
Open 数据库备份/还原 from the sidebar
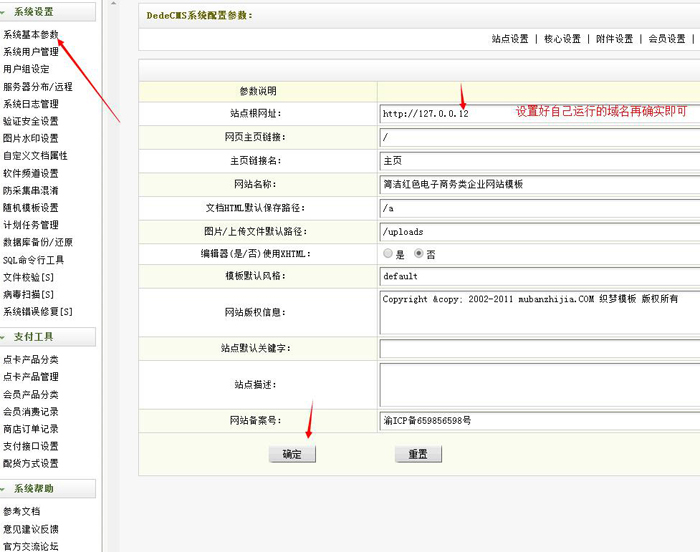pyautogui.click(x=37, y=242)
